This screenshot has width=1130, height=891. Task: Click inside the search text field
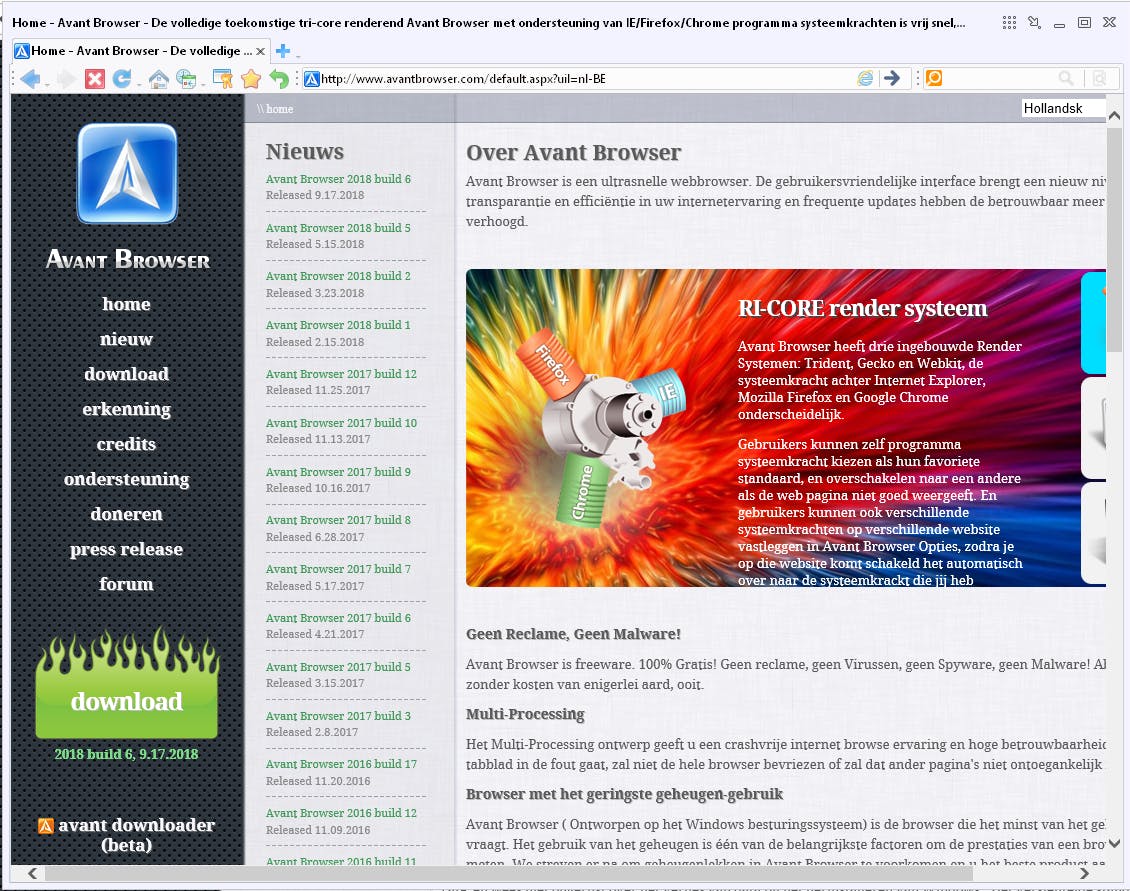click(x=998, y=78)
